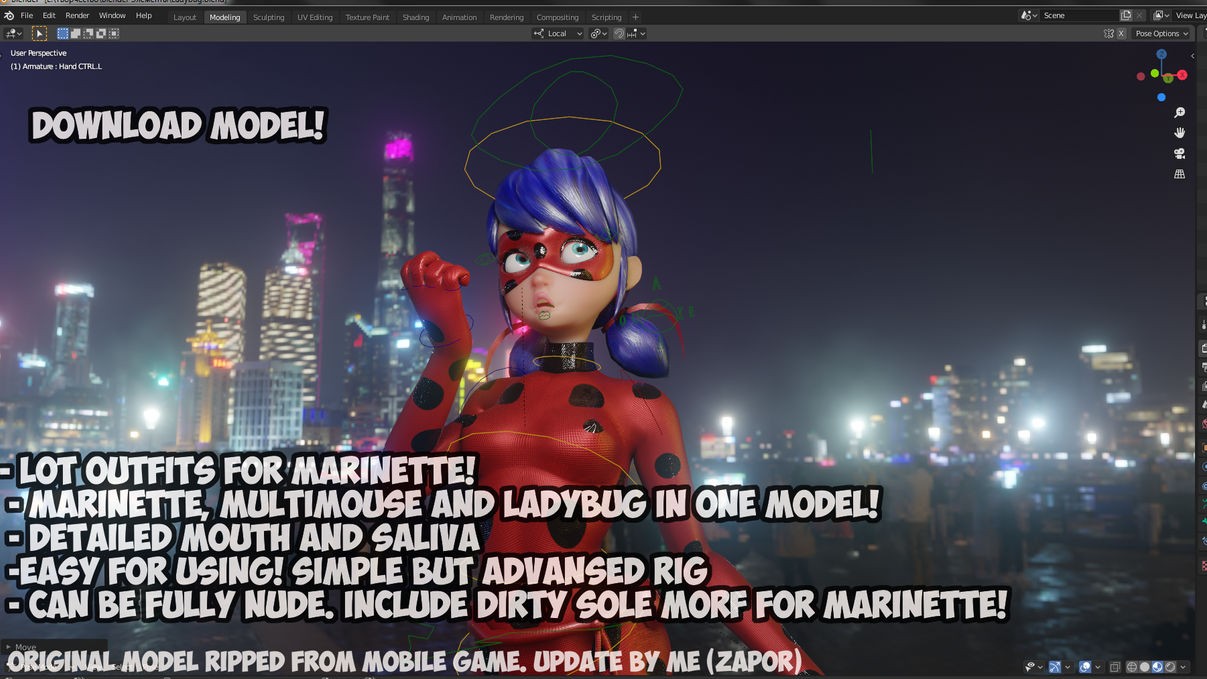Screen dimensions: 1207x679
Task: Switch to the Sculpting workspace tab
Action: pos(268,17)
